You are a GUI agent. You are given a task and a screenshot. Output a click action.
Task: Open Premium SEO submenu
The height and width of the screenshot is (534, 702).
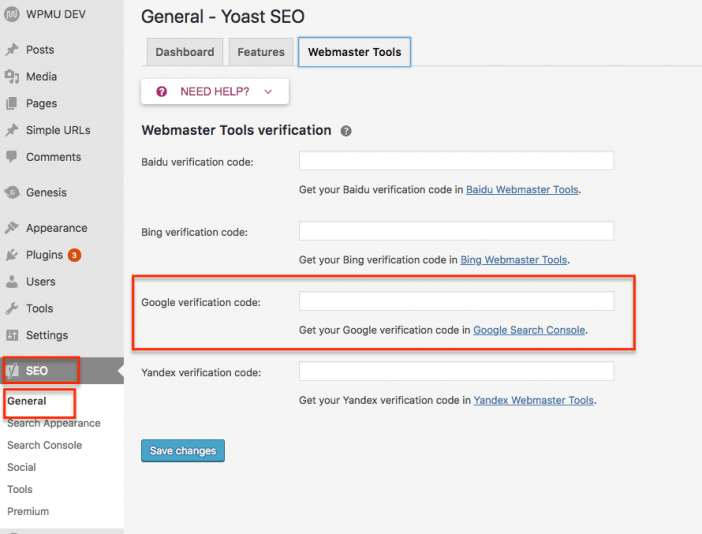click(x=28, y=511)
